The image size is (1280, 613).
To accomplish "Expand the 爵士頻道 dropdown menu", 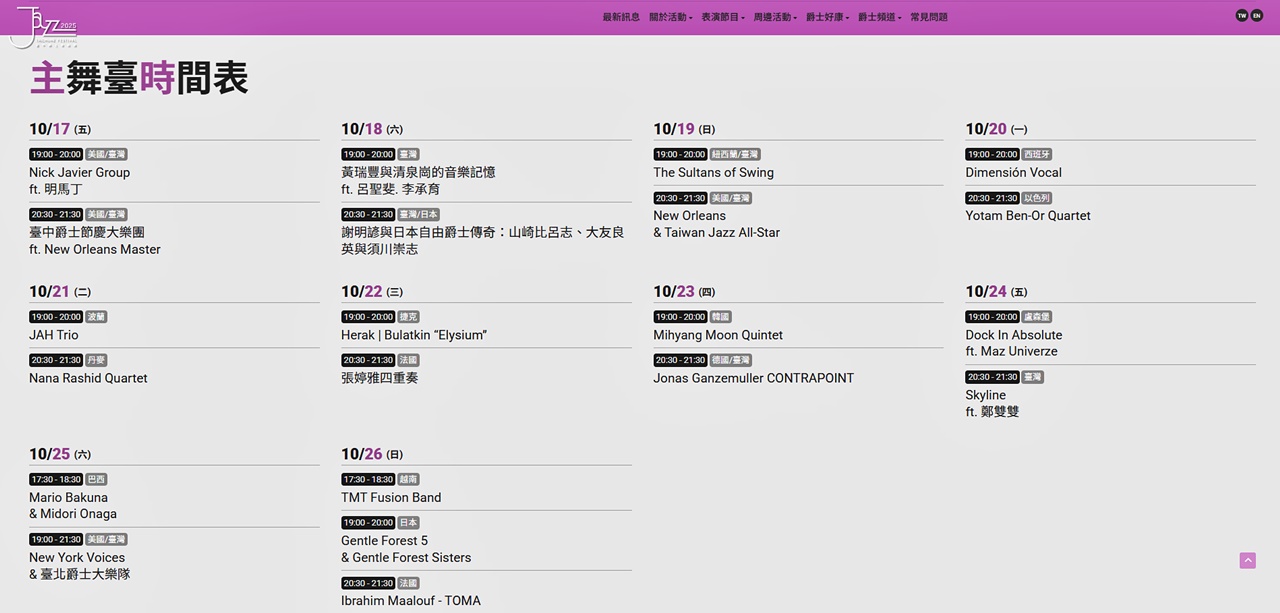I will pos(879,17).
